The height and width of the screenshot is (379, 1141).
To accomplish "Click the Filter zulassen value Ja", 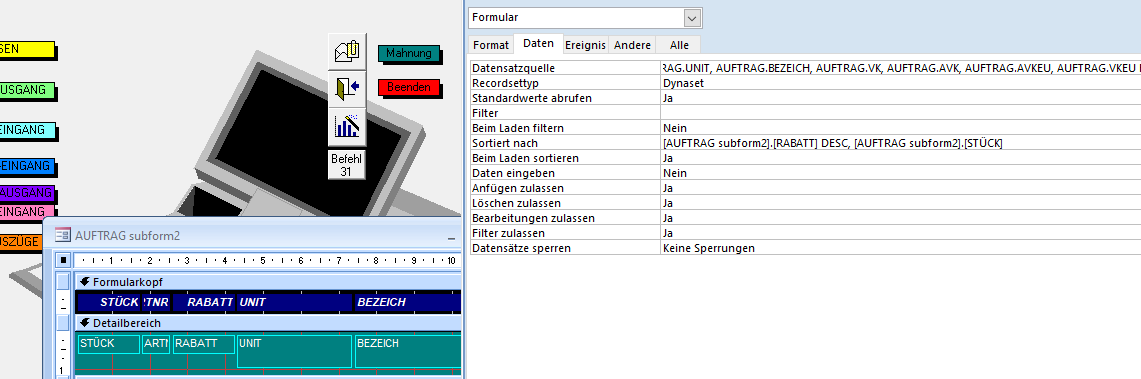I will pyautogui.click(x=901, y=233).
